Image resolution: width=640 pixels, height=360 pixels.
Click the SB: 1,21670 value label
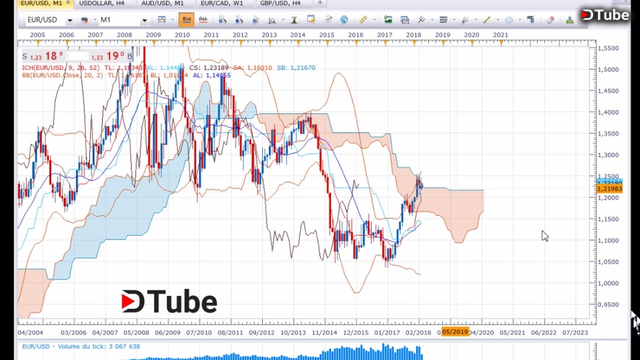pos(296,68)
